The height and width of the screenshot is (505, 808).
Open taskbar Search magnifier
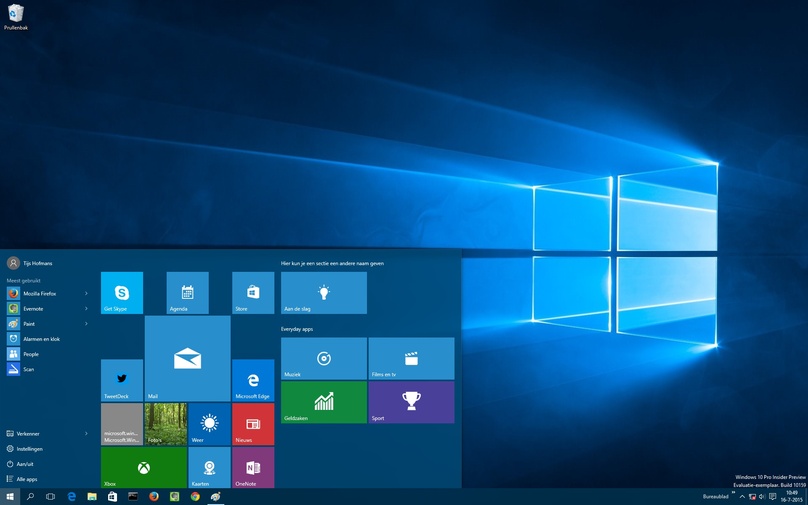[x=30, y=497]
